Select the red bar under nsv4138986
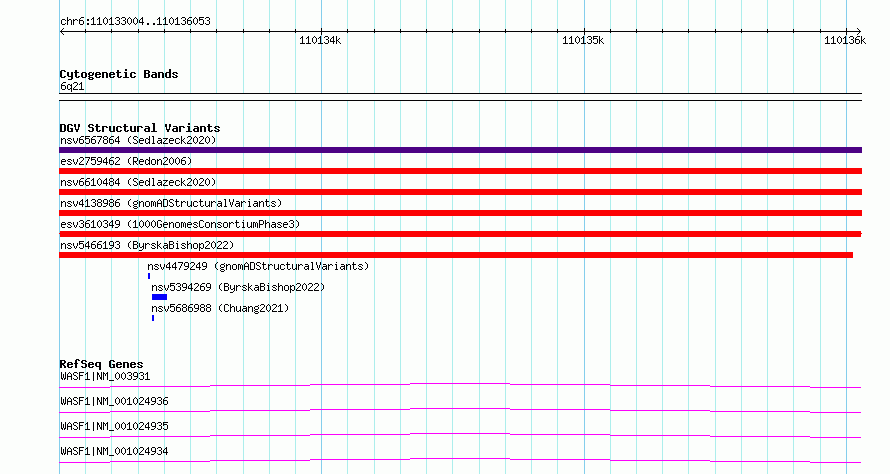 coord(460,213)
